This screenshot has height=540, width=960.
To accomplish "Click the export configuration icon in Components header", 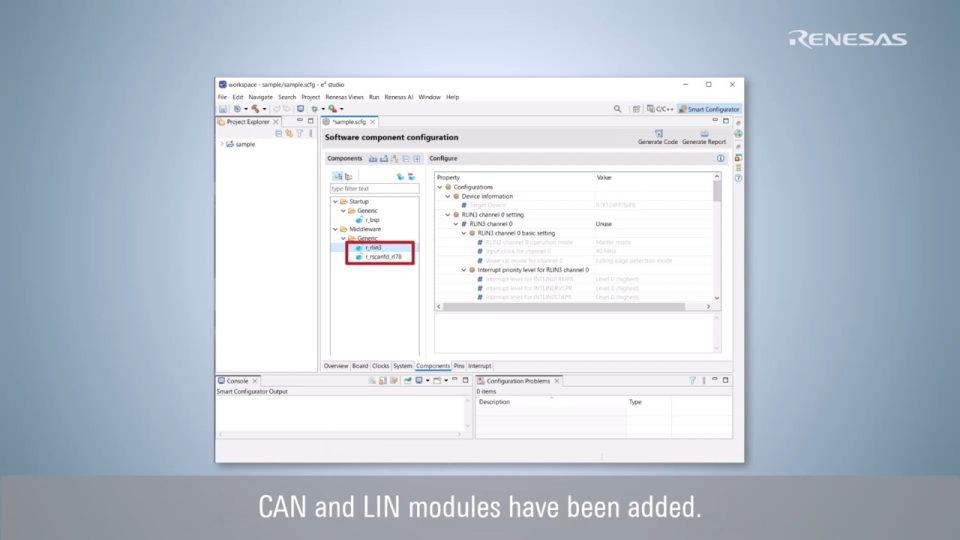I will 384,159.
